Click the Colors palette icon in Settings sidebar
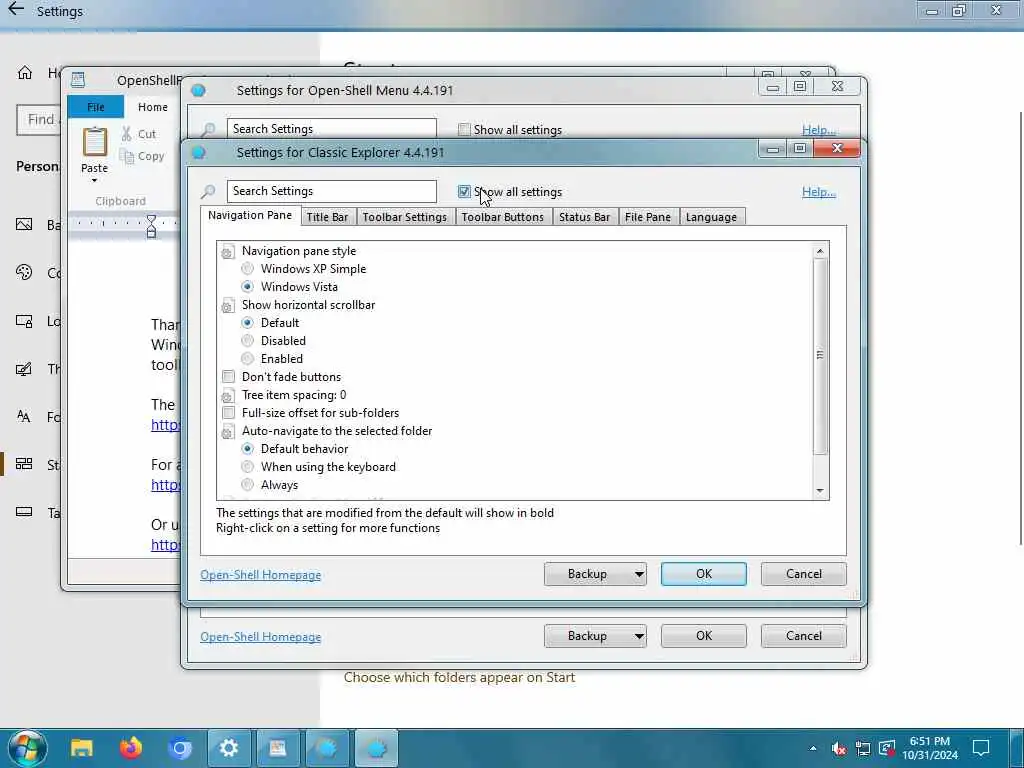 24,272
